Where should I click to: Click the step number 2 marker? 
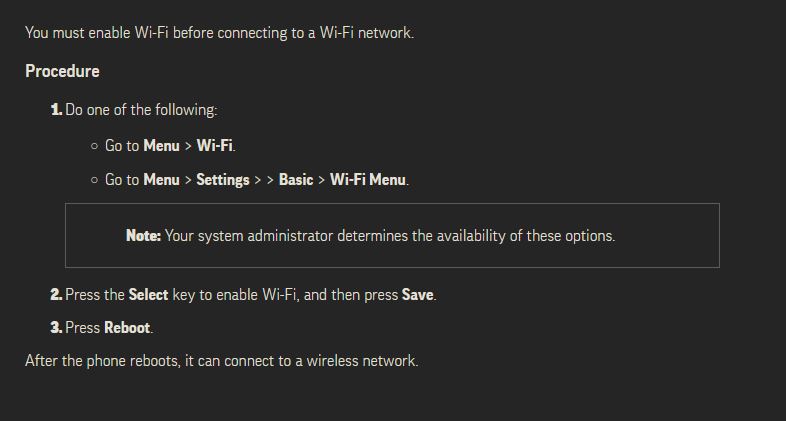(56, 295)
